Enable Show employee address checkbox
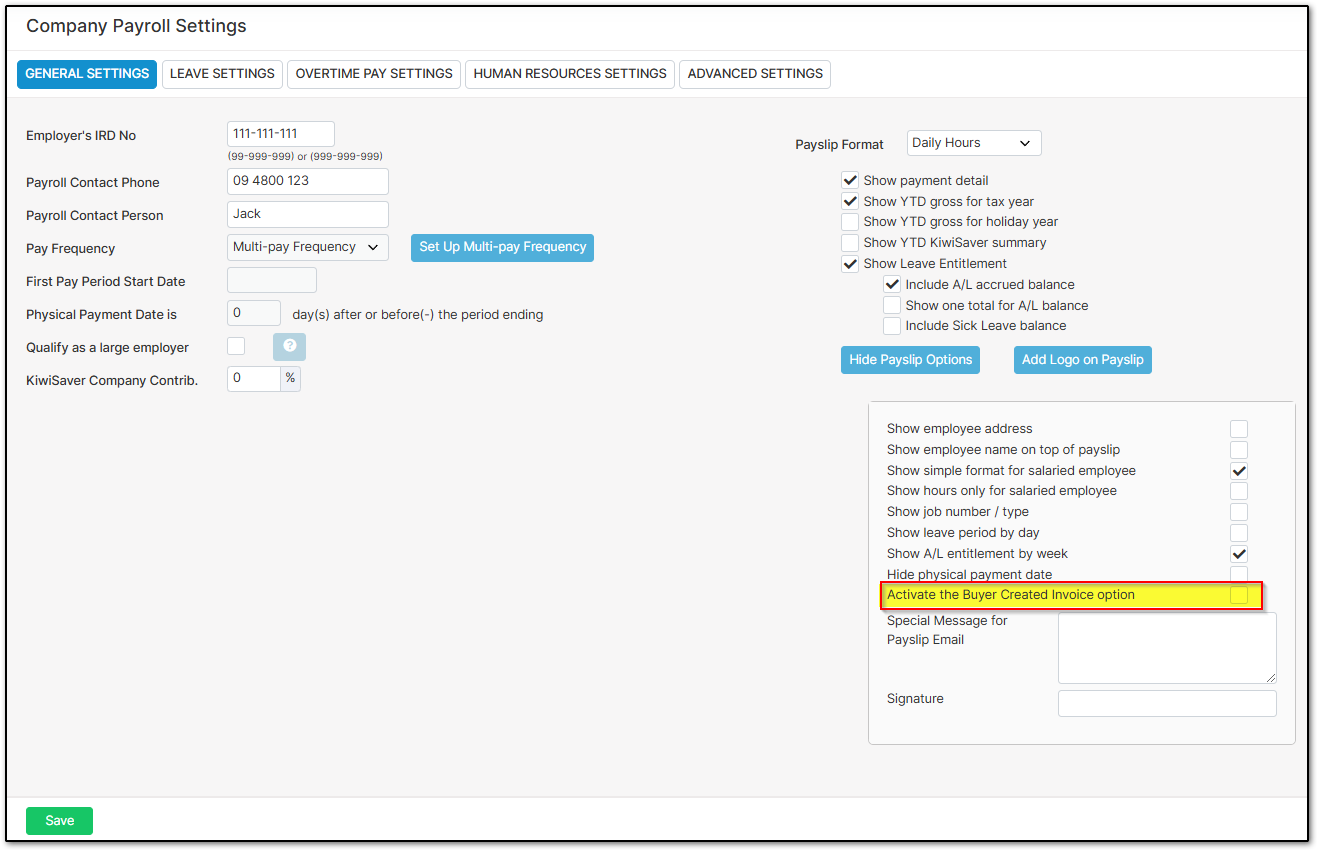This screenshot has height=851, width=1318. (x=1239, y=429)
